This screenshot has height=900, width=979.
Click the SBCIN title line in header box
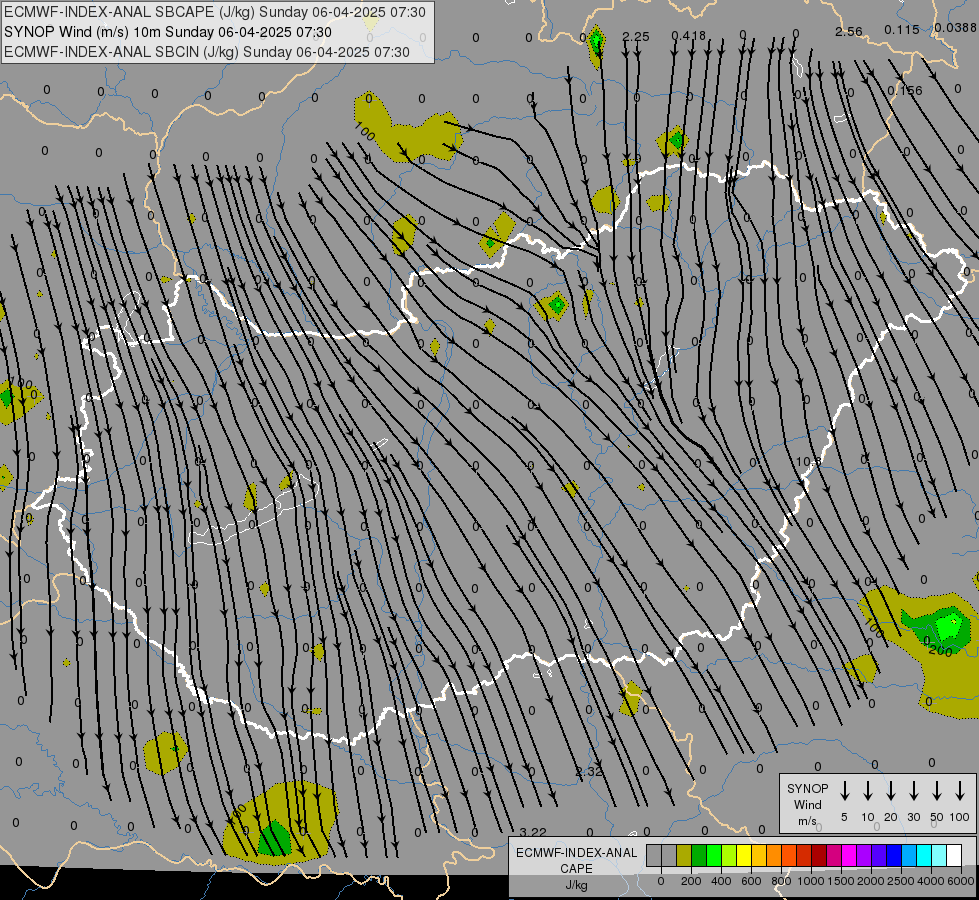tap(207, 52)
